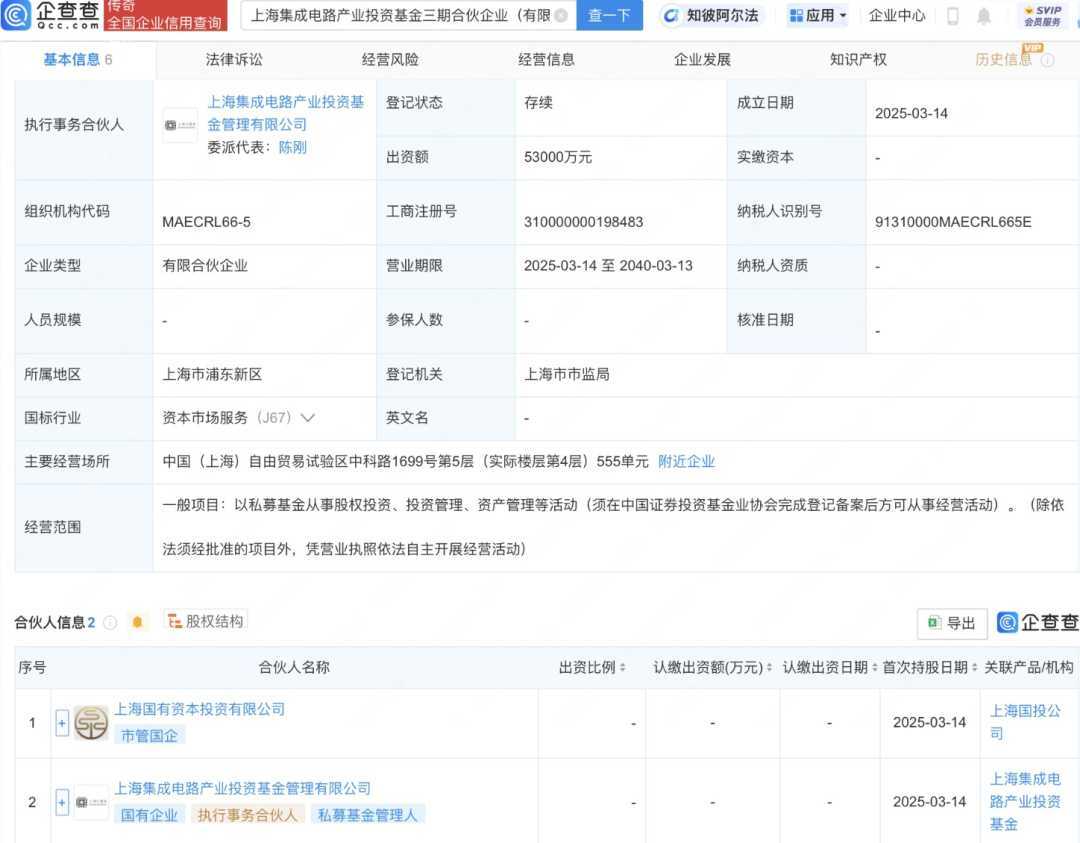
Task: Click the SVIP member service icon
Action: point(1042,16)
